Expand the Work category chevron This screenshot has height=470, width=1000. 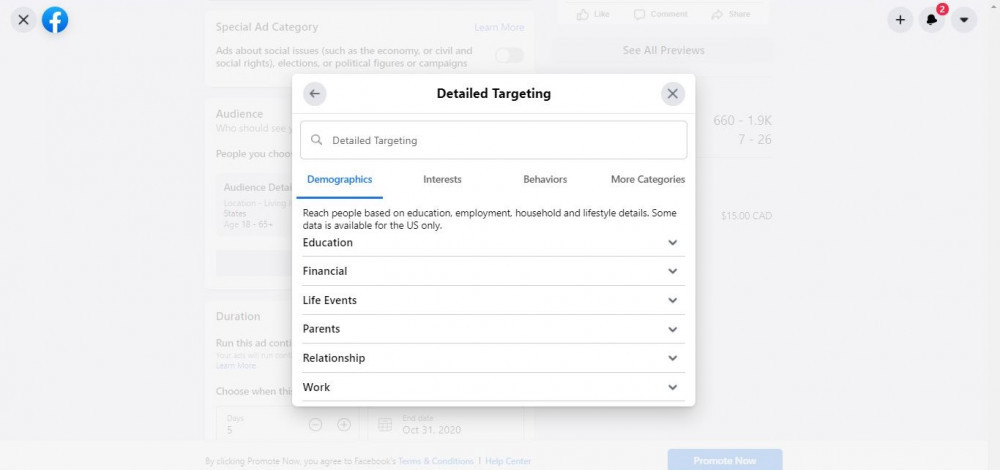click(x=672, y=387)
